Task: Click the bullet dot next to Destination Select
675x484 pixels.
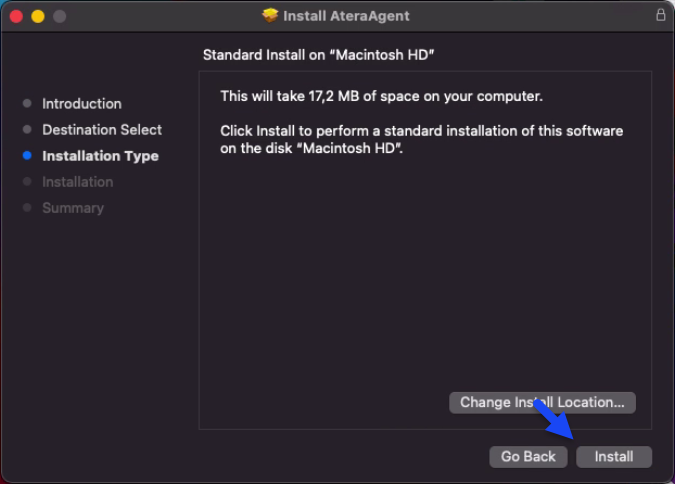Action: [x=27, y=130]
